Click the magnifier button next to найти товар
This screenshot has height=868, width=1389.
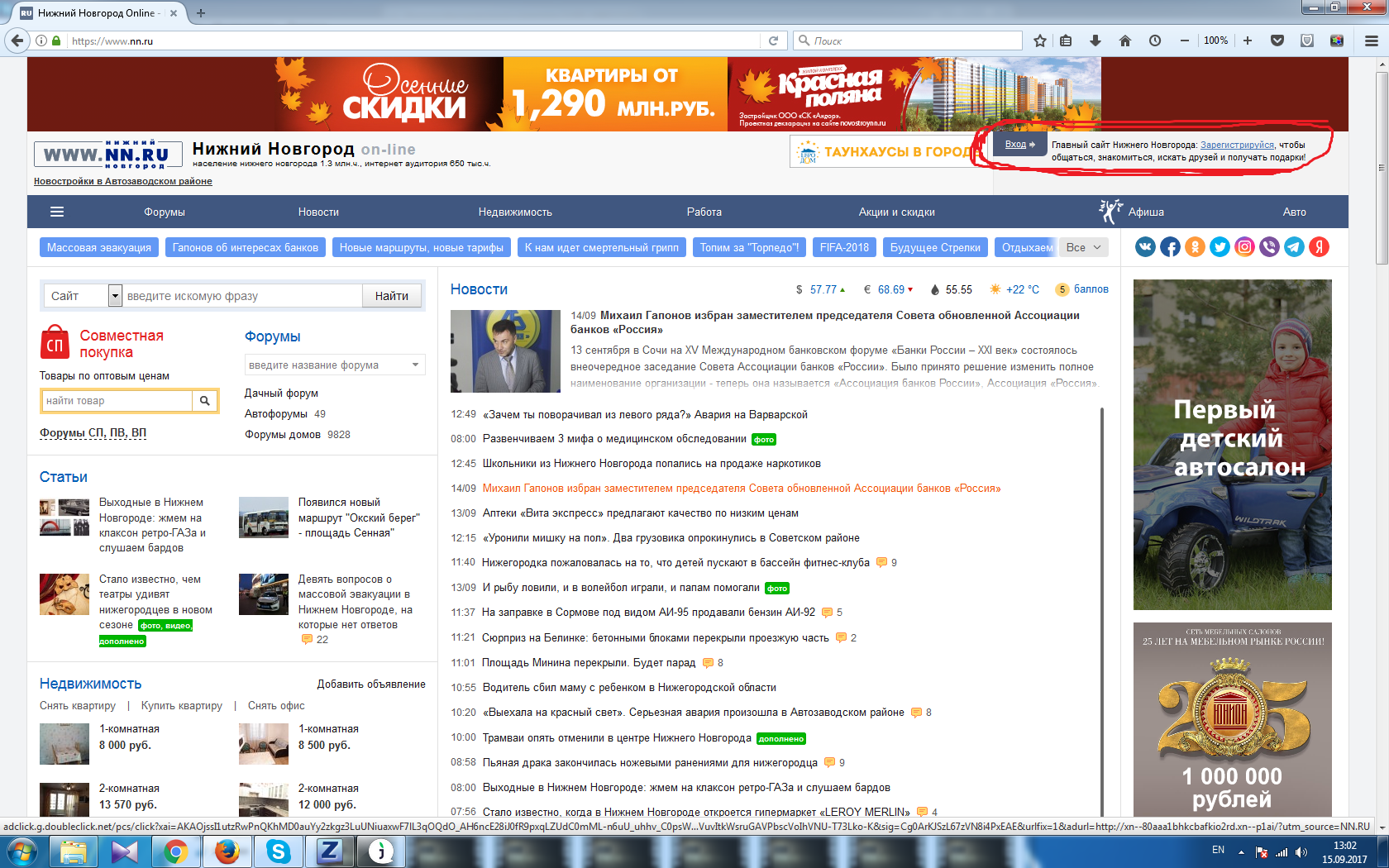pyautogui.click(x=204, y=401)
